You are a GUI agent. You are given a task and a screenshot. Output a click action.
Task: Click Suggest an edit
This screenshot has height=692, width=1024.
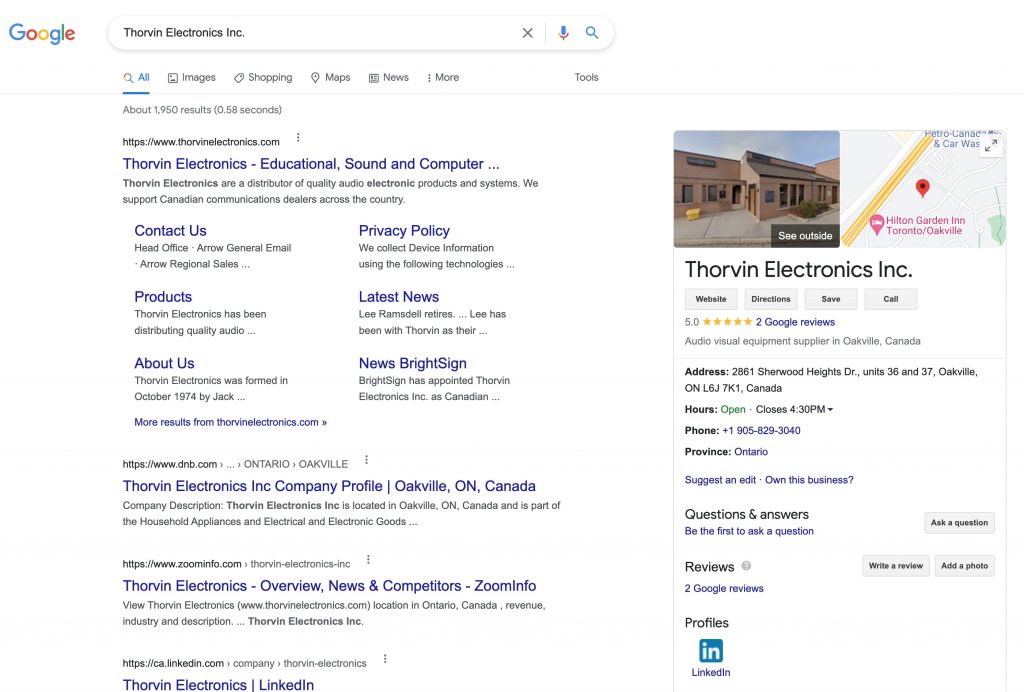tap(720, 480)
